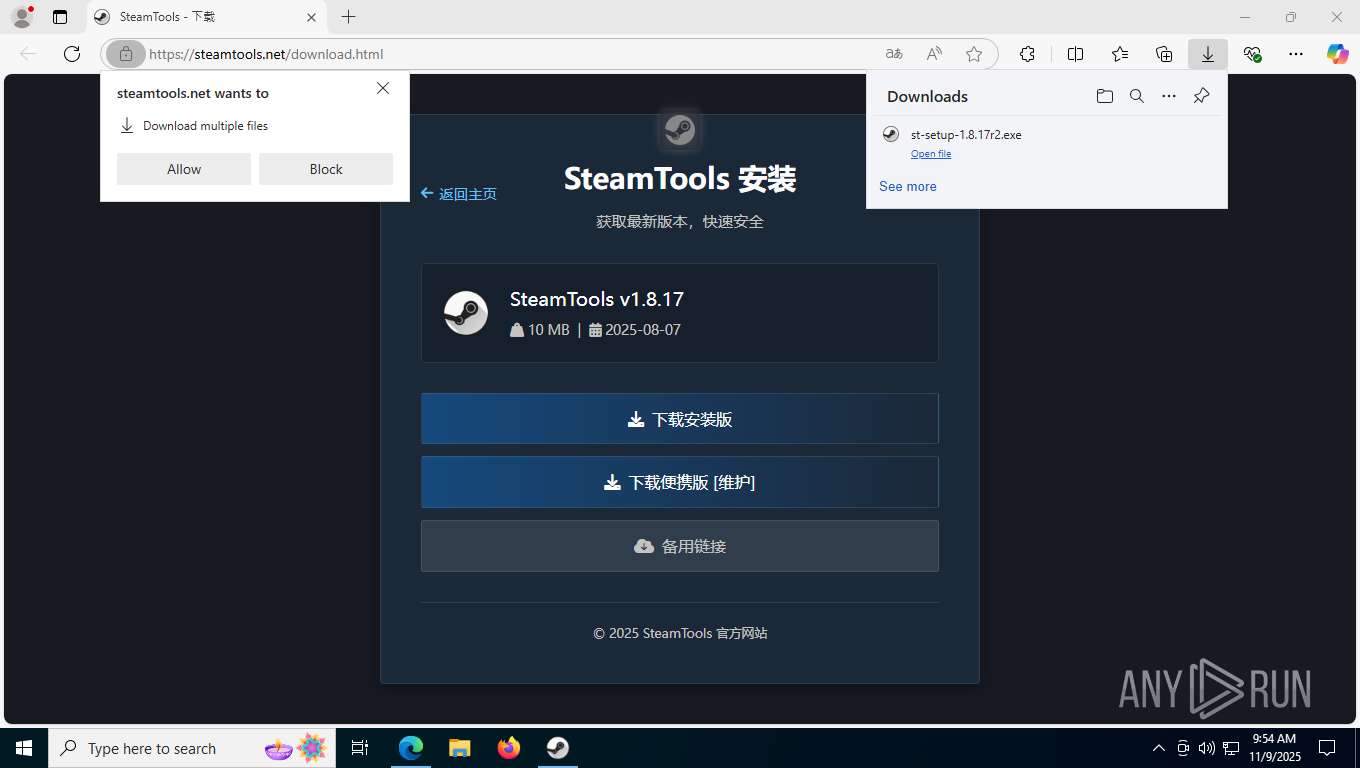1360x768 pixels.
Task: Open Windows Start menu
Action: [x=23, y=748]
